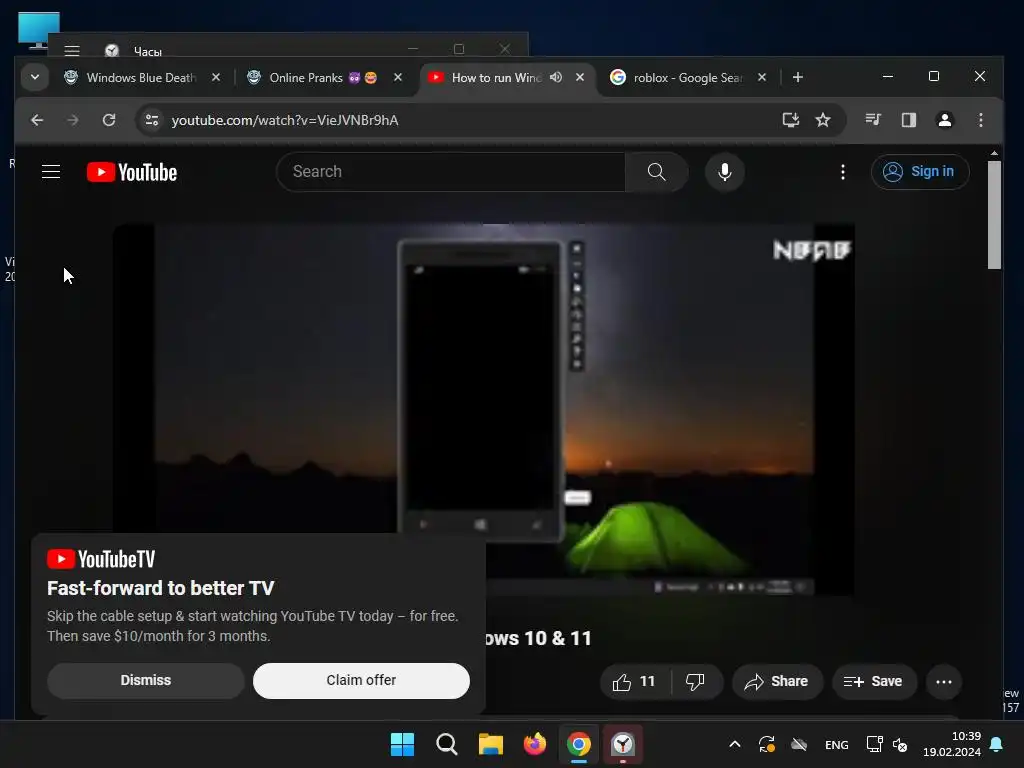Screen dimensions: 1024x768
Task: Click the Sign in button
Action: tap(920, 172)
